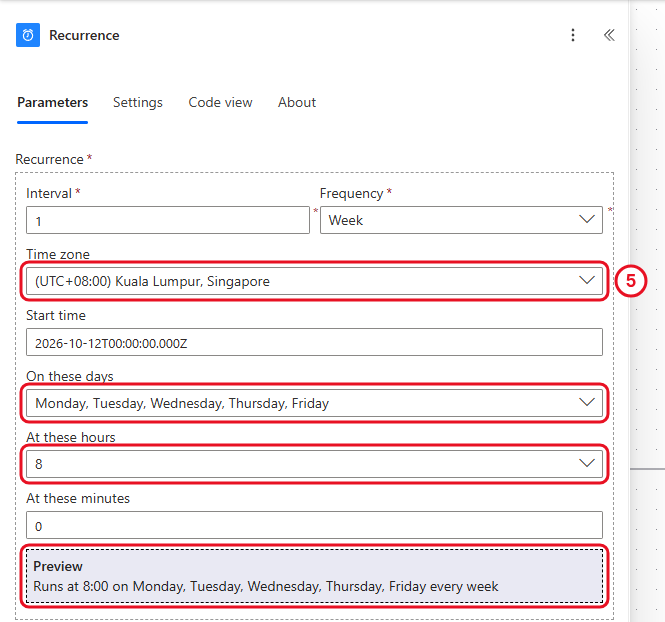Image resolution: width=665 pixels, height=622 pixels.
Task: Click the Time zone chevron arrow
Action: coord(587,280)
